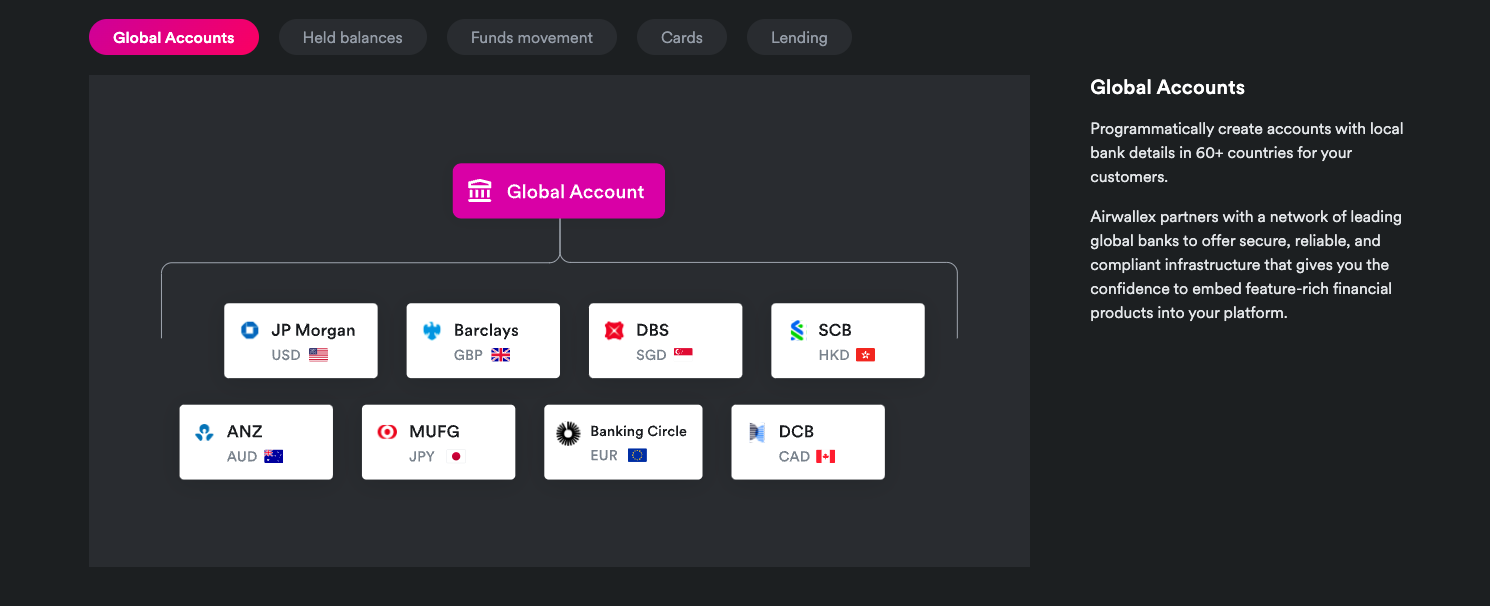Click the bank building icon in Global Account
This screenshot has width=1490, height=606.
(x=480, y=191)
